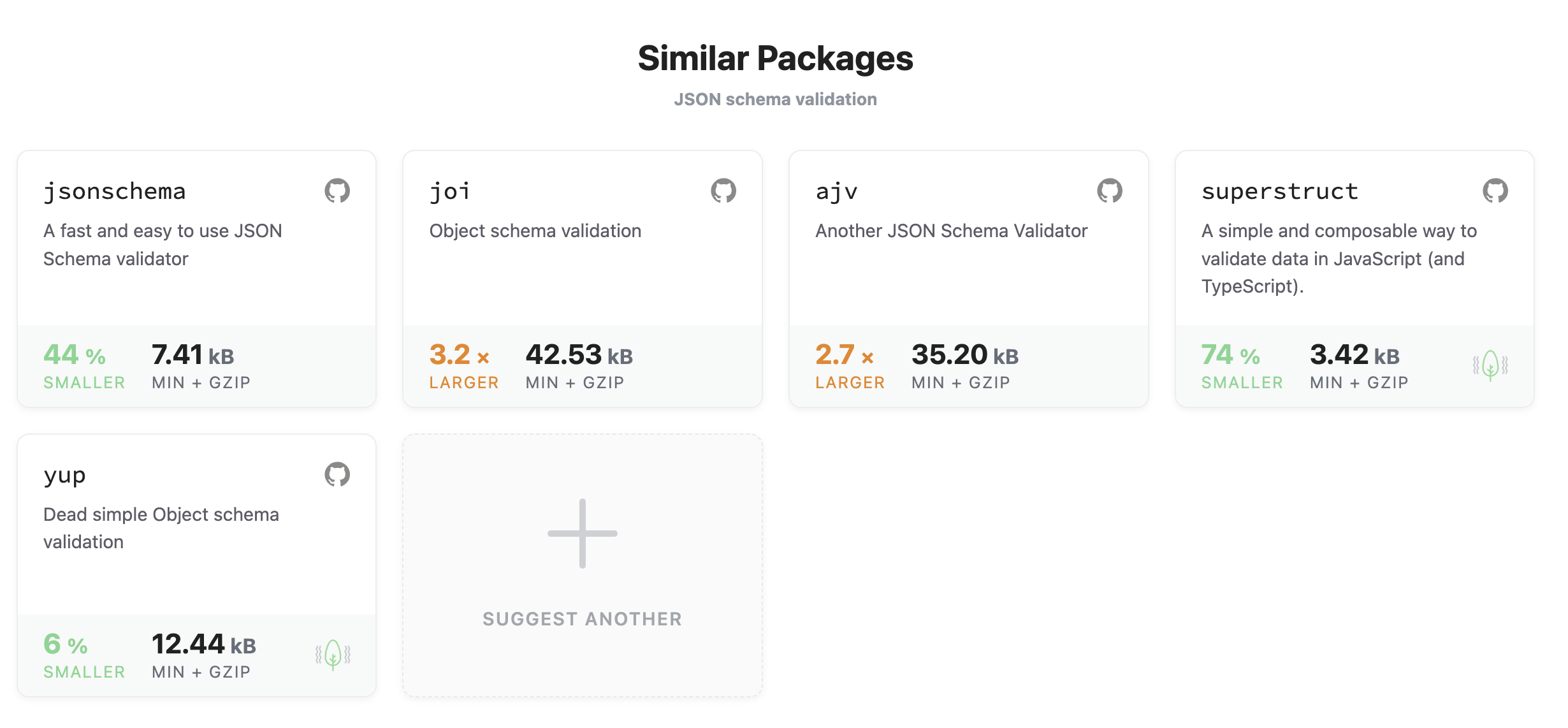Screen dimensions: 1568x728
Task: Click the 6% SMALLER stat on yup
Action: pos(84,655)
